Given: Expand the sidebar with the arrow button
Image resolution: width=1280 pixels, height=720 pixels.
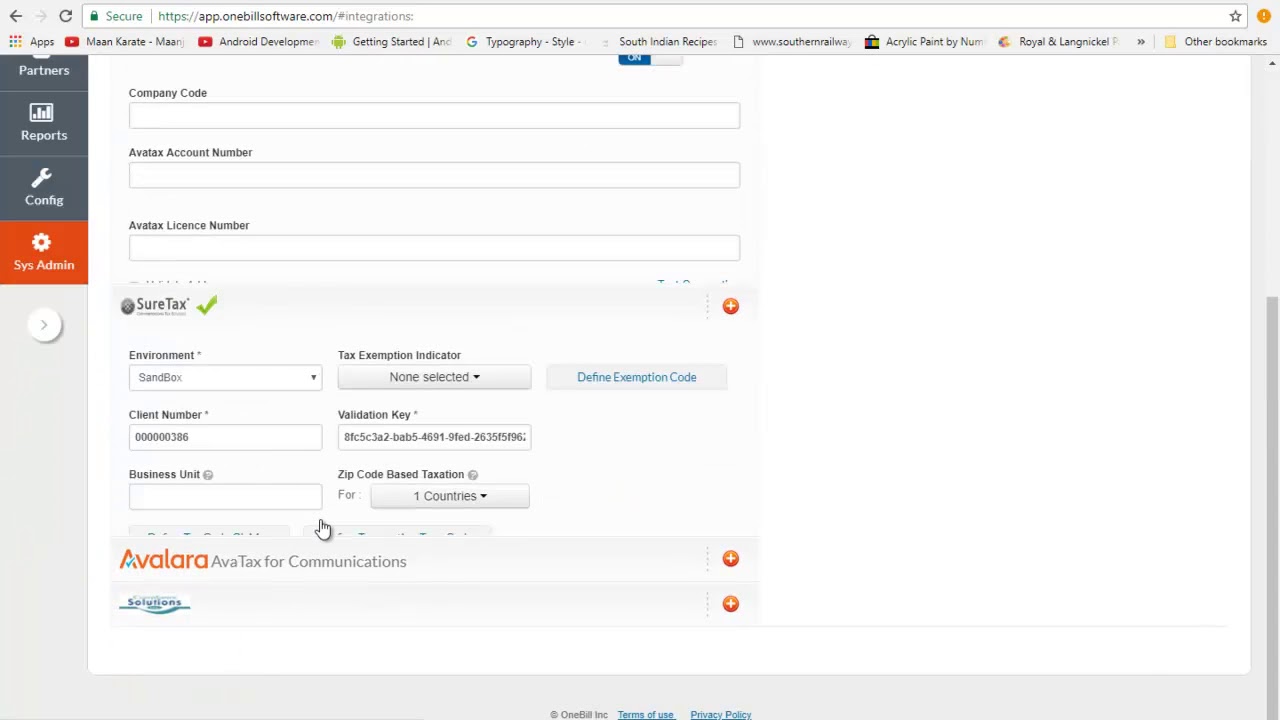Looking at the screenshot, I should click(44, 325).
